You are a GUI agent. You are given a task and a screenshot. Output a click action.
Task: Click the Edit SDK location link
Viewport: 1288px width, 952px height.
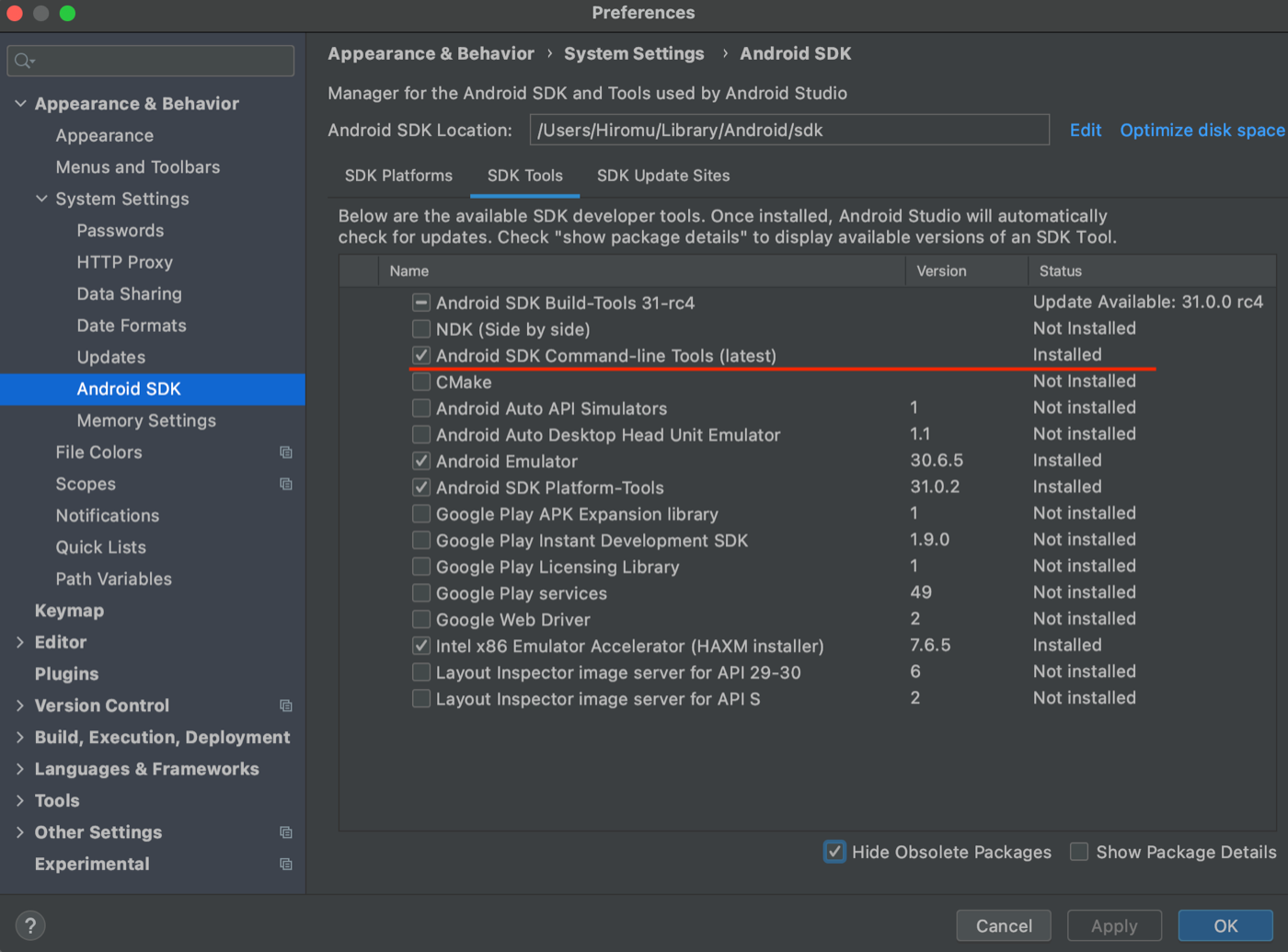click(x=1086, y=130)
